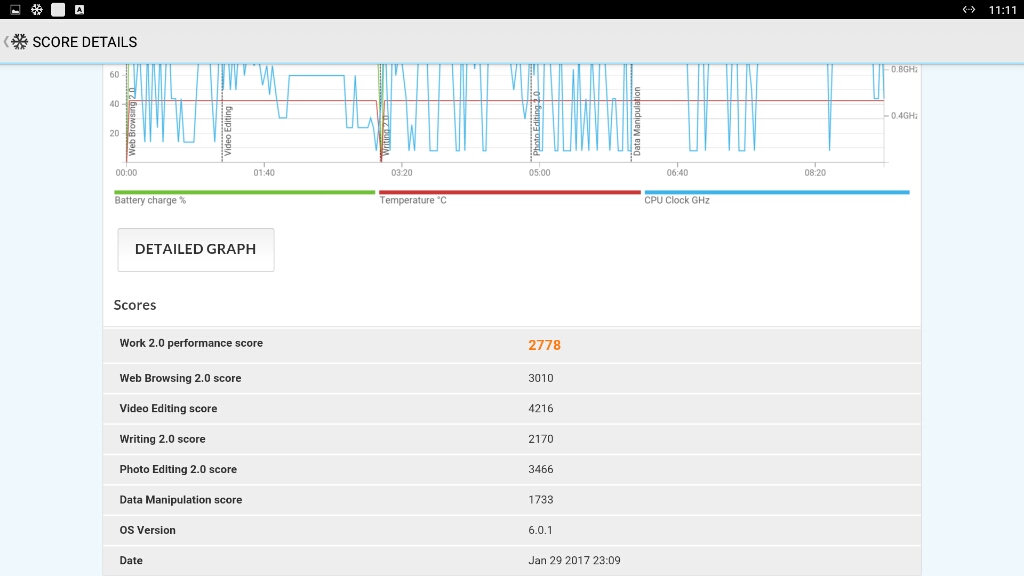Go back using the header back chevron
Image resolution: width=1024 pixels, height=576 pixels.
6,42
